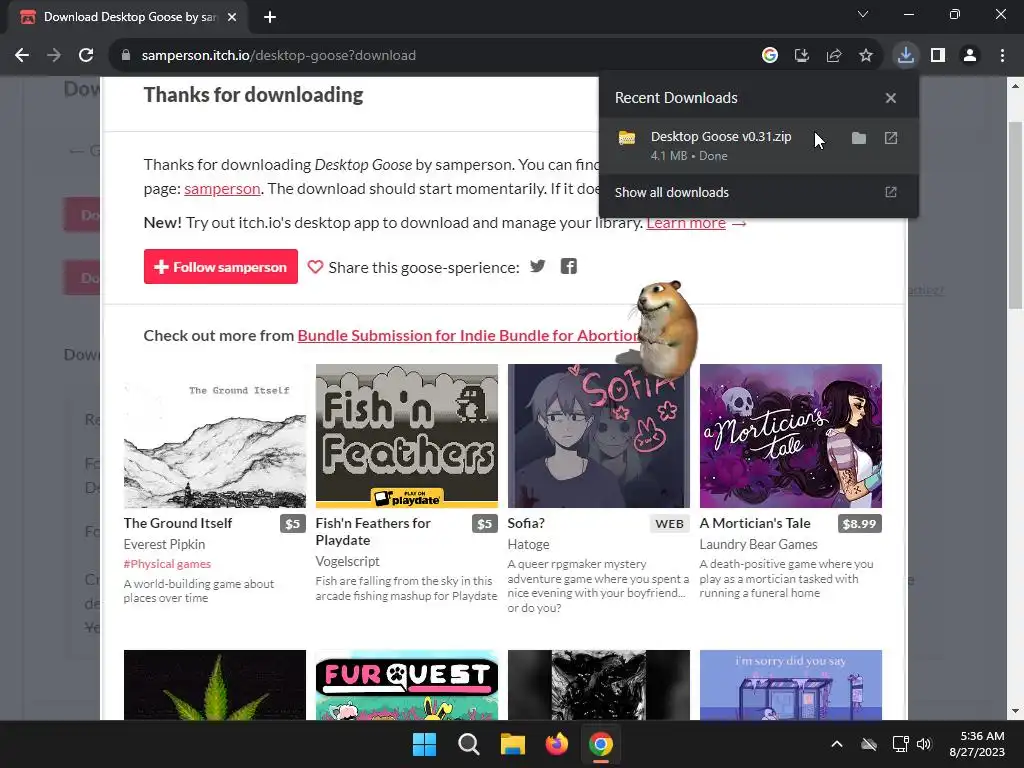The image size is (1024, 768).
Task: Open Desktop Goose zip with external icon
Action: pyautogui.click(x=891, y=138)
